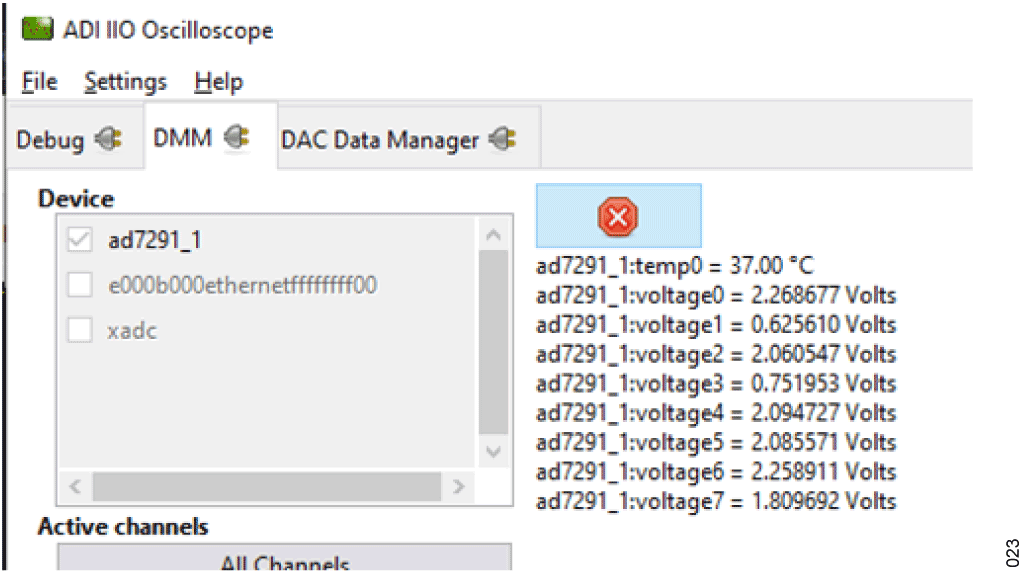1024x575 pixels.
Task: Click the detach plug icon on DMM tab
Action: [236, 137]
